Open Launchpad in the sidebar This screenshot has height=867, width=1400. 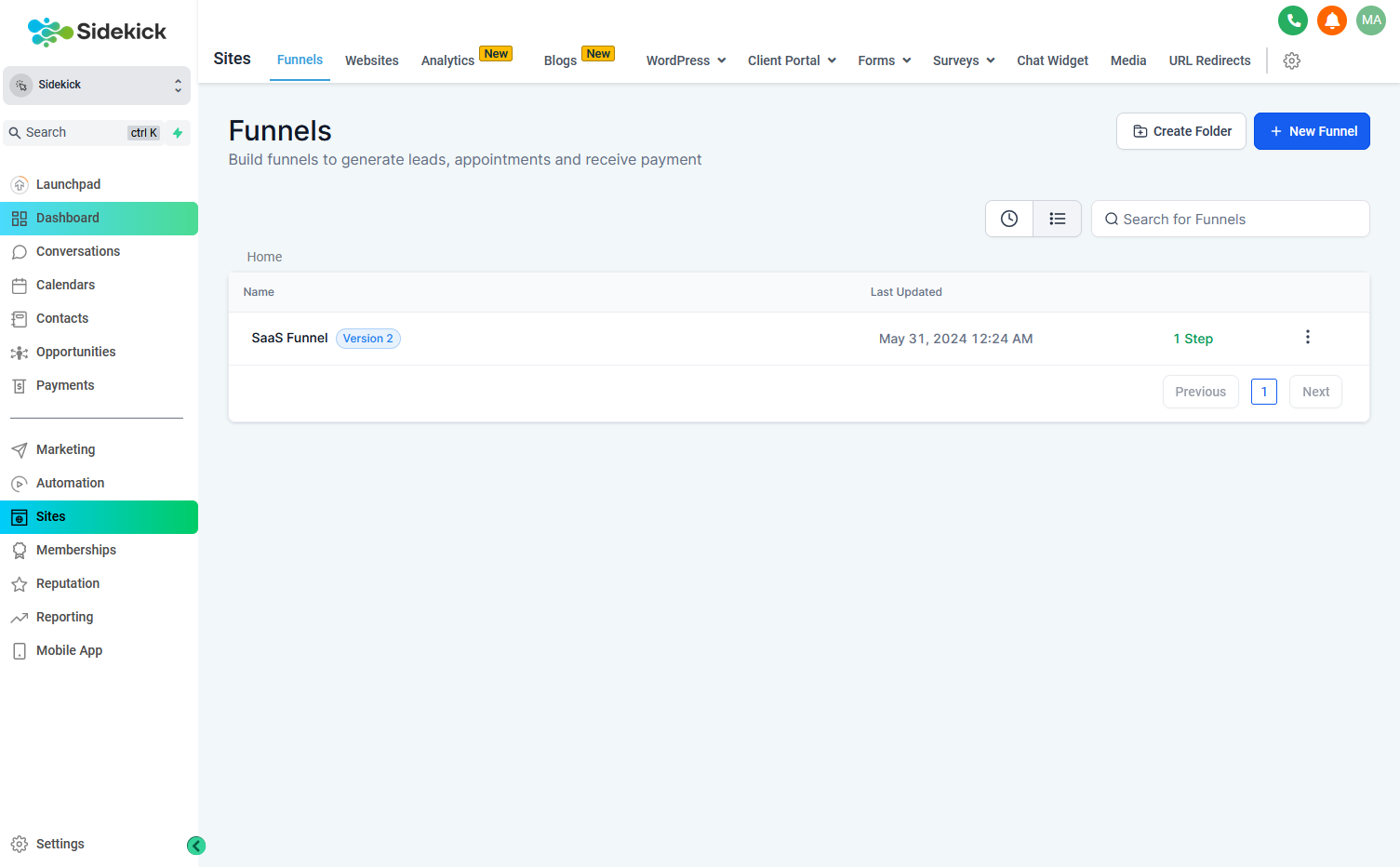(x=99, y=184)
